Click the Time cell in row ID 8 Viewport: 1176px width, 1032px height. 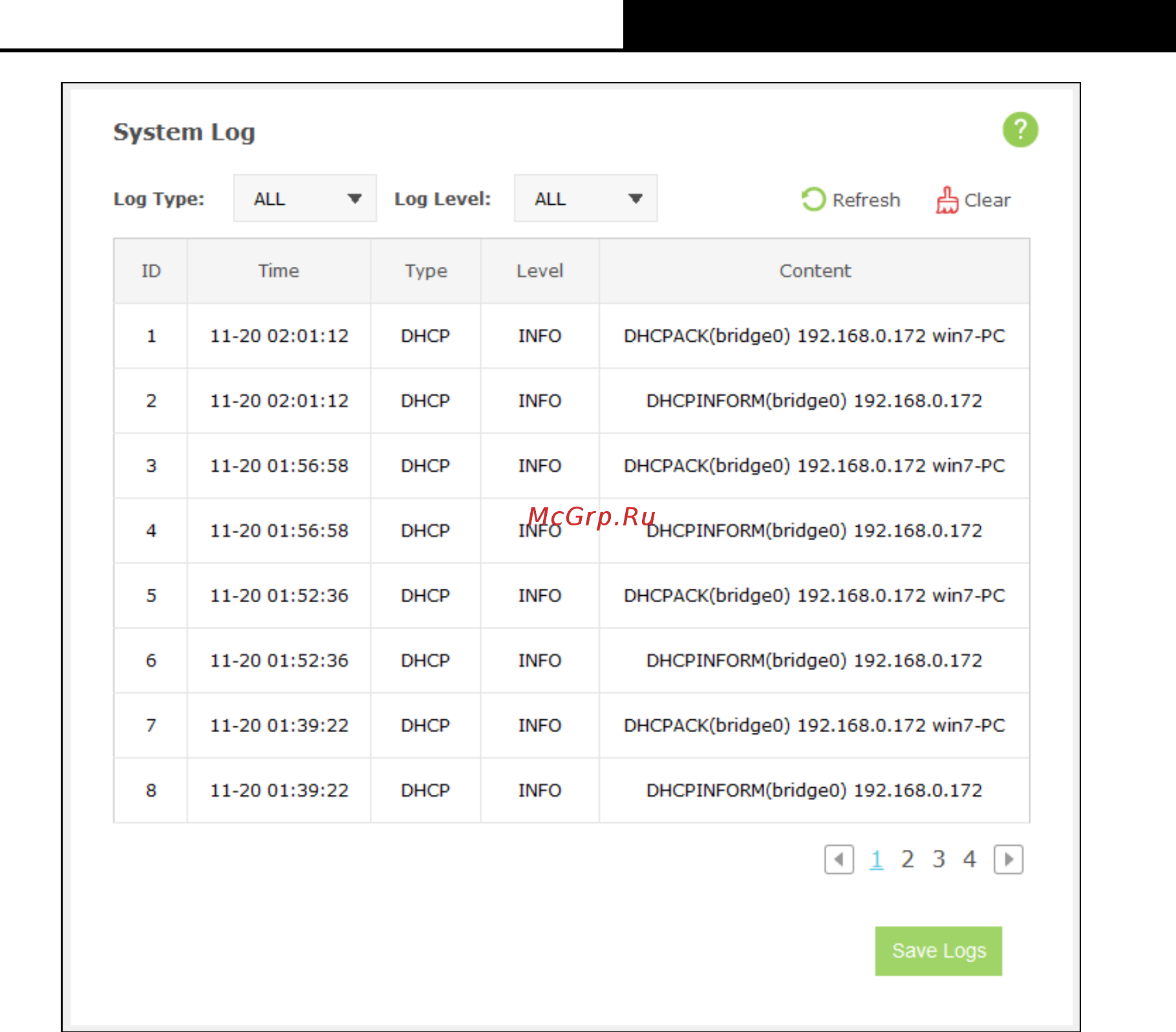click(279, 790)
